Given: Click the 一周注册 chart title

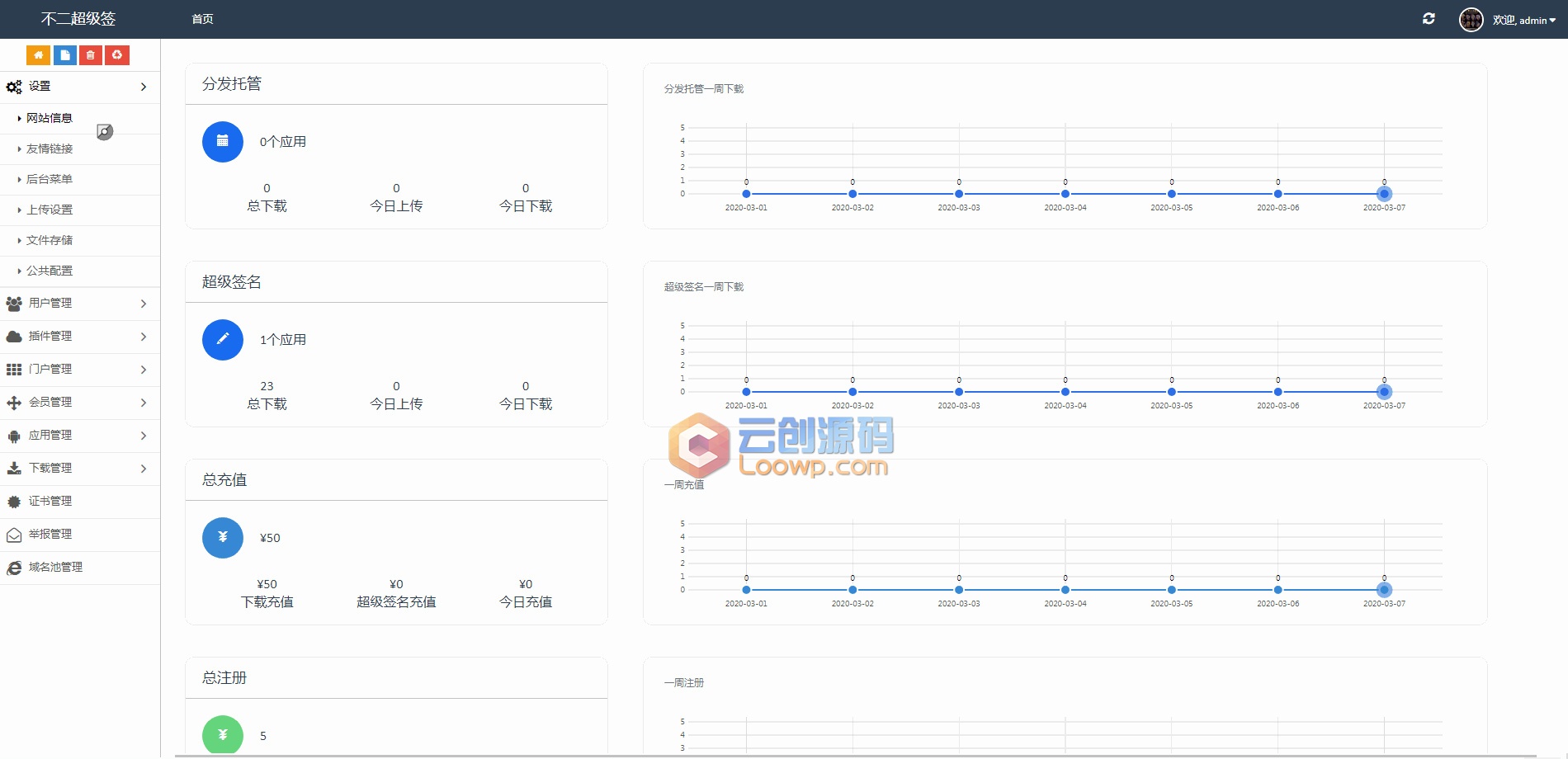Looking at the screenshot, I should [x=684, y=683].
